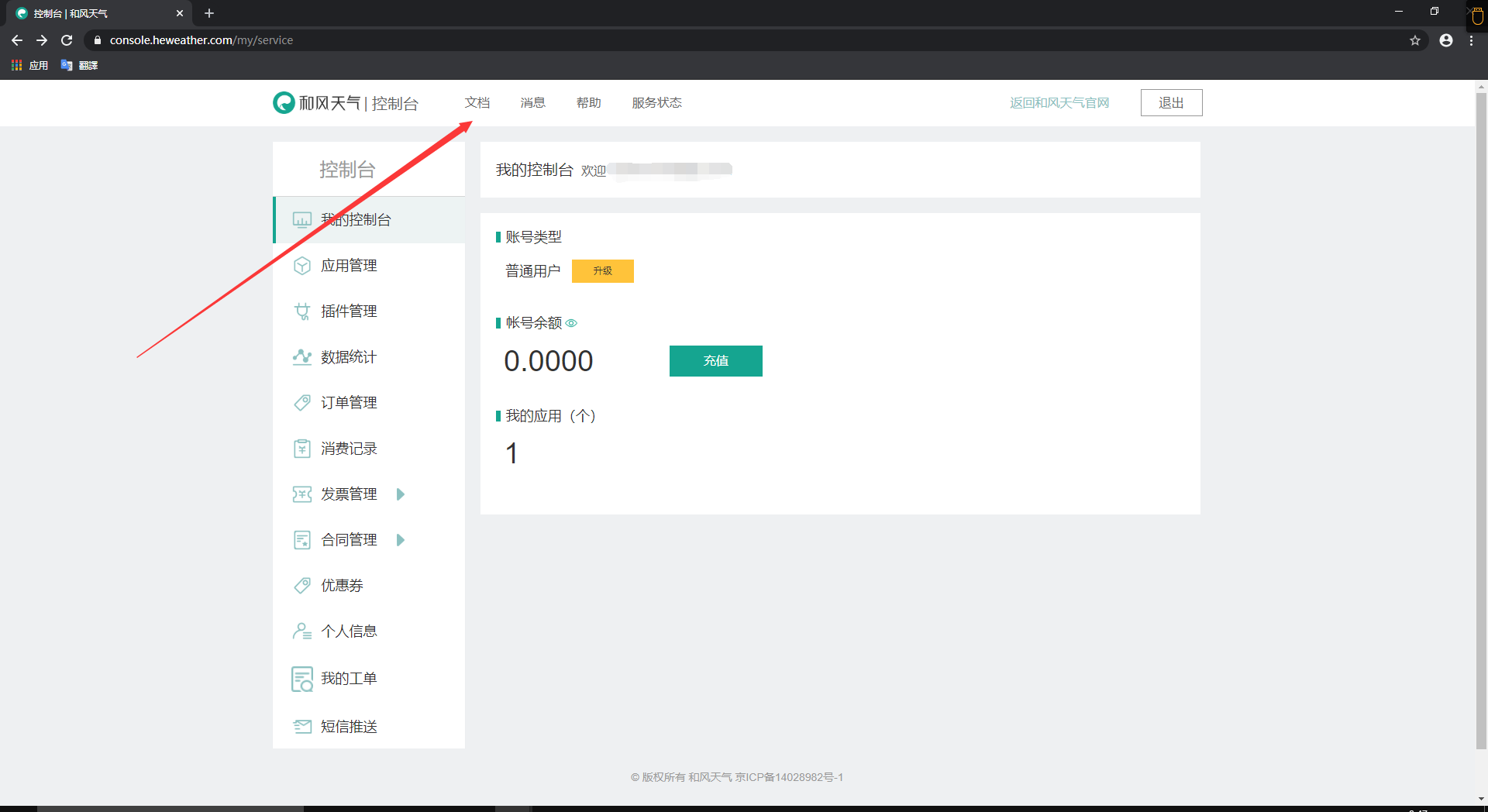The width and height of the screenshot is (1488, 812).
Task: Go forward with the browser forward arrow
Action: (x=42, y=40)
